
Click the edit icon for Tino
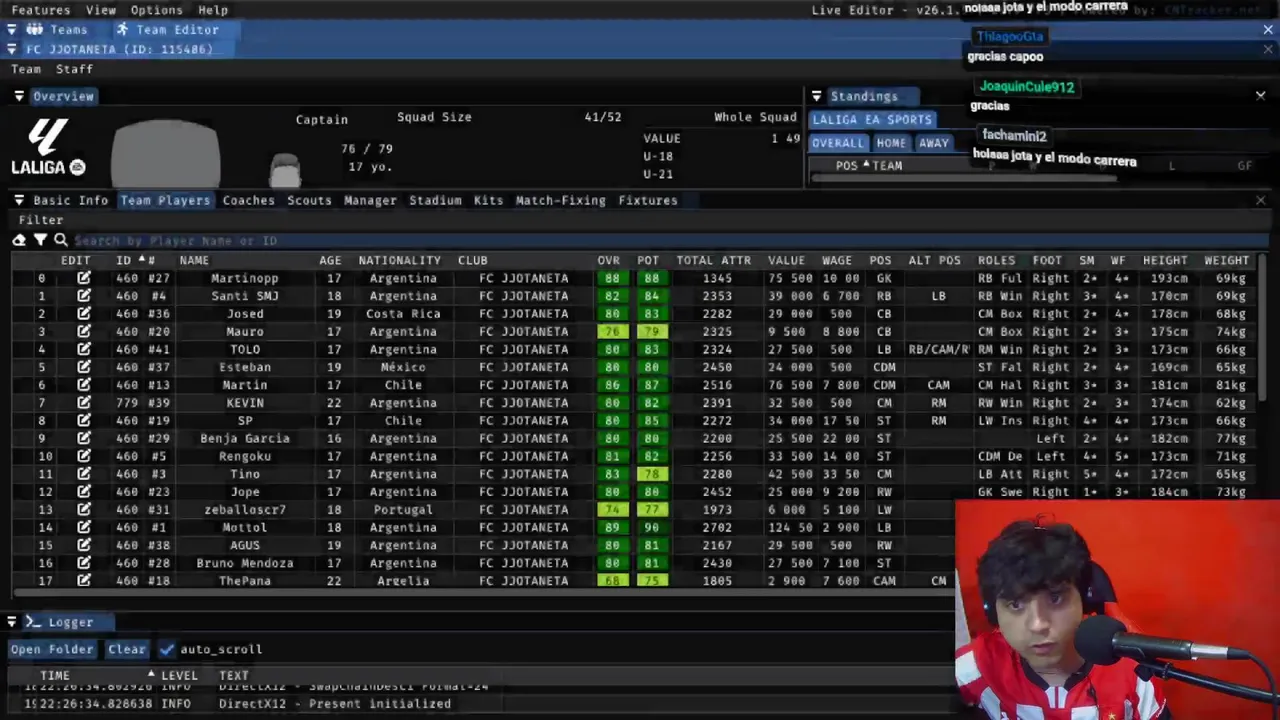click(x=84, y=474)
